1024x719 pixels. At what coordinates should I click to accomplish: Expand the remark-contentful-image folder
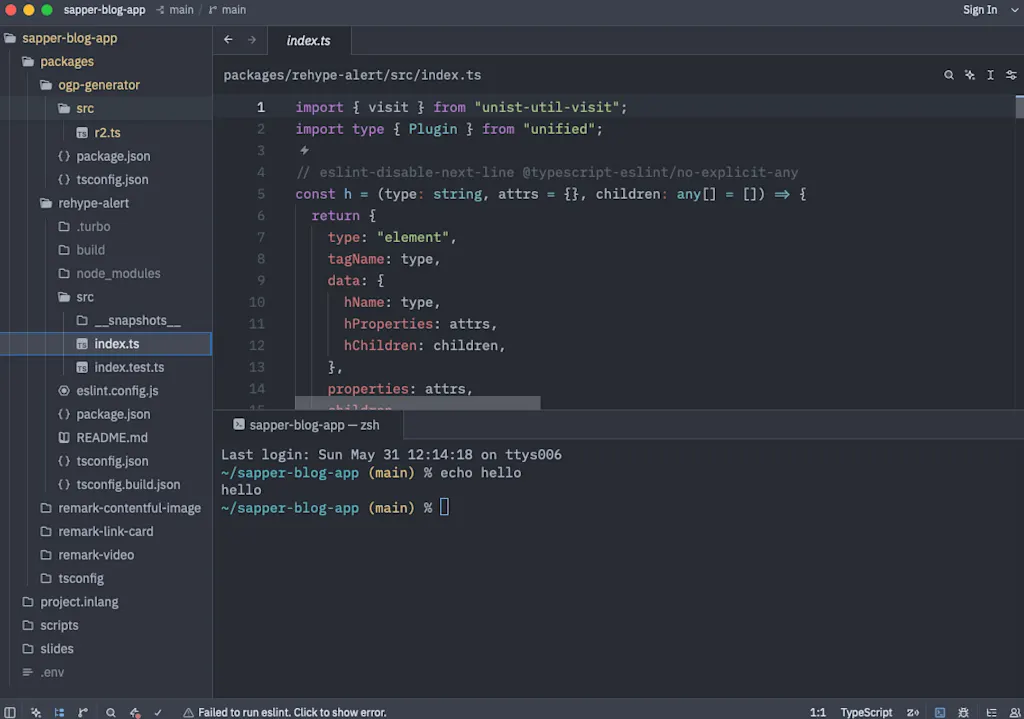pos(106,508)
